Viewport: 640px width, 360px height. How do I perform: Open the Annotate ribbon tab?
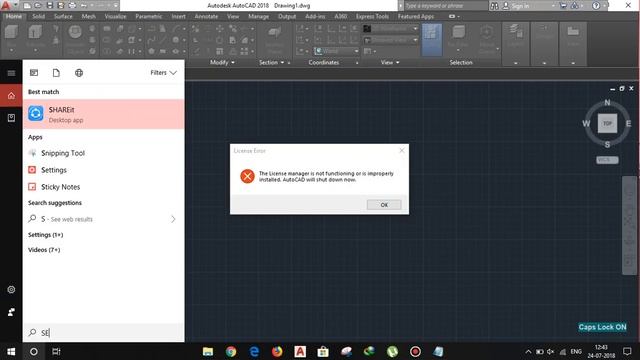point(206,16)
